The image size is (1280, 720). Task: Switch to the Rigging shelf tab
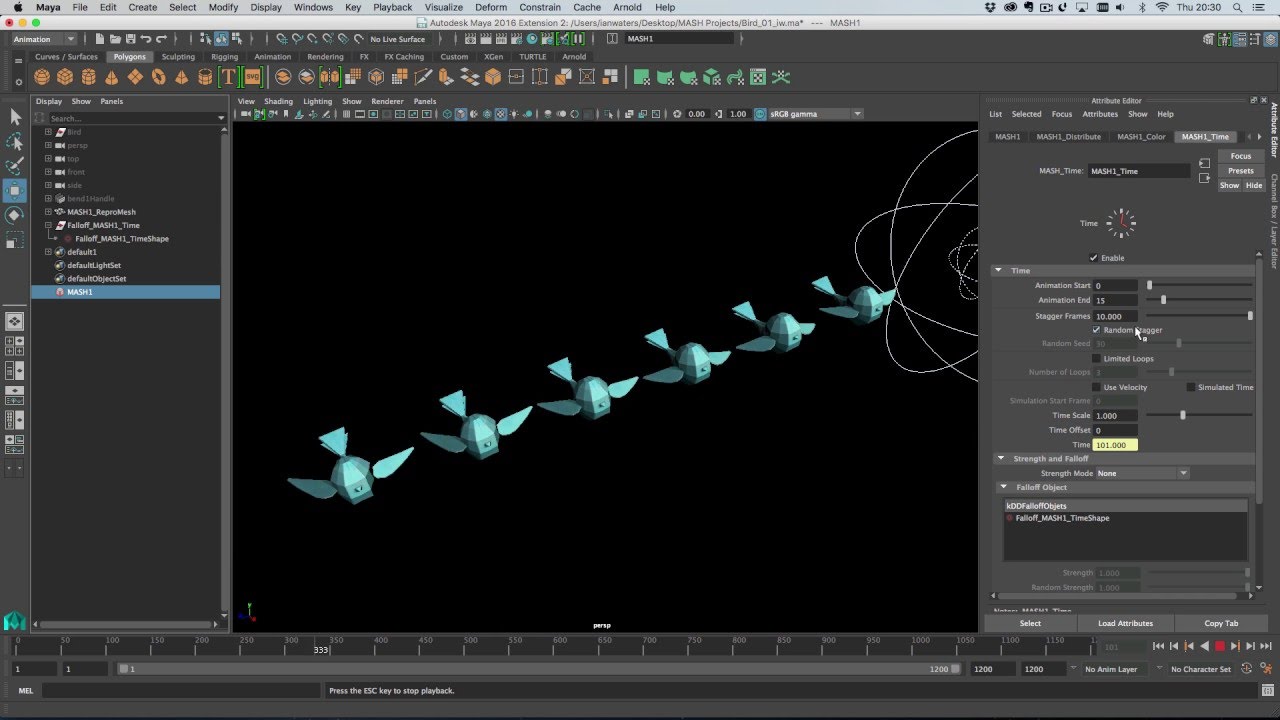[x=224, y=57]
